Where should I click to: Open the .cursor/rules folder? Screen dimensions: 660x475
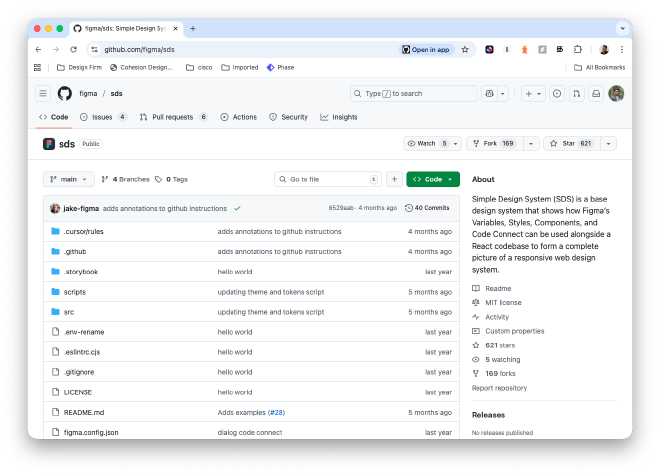pyautogui.click(x=84, y=232)
